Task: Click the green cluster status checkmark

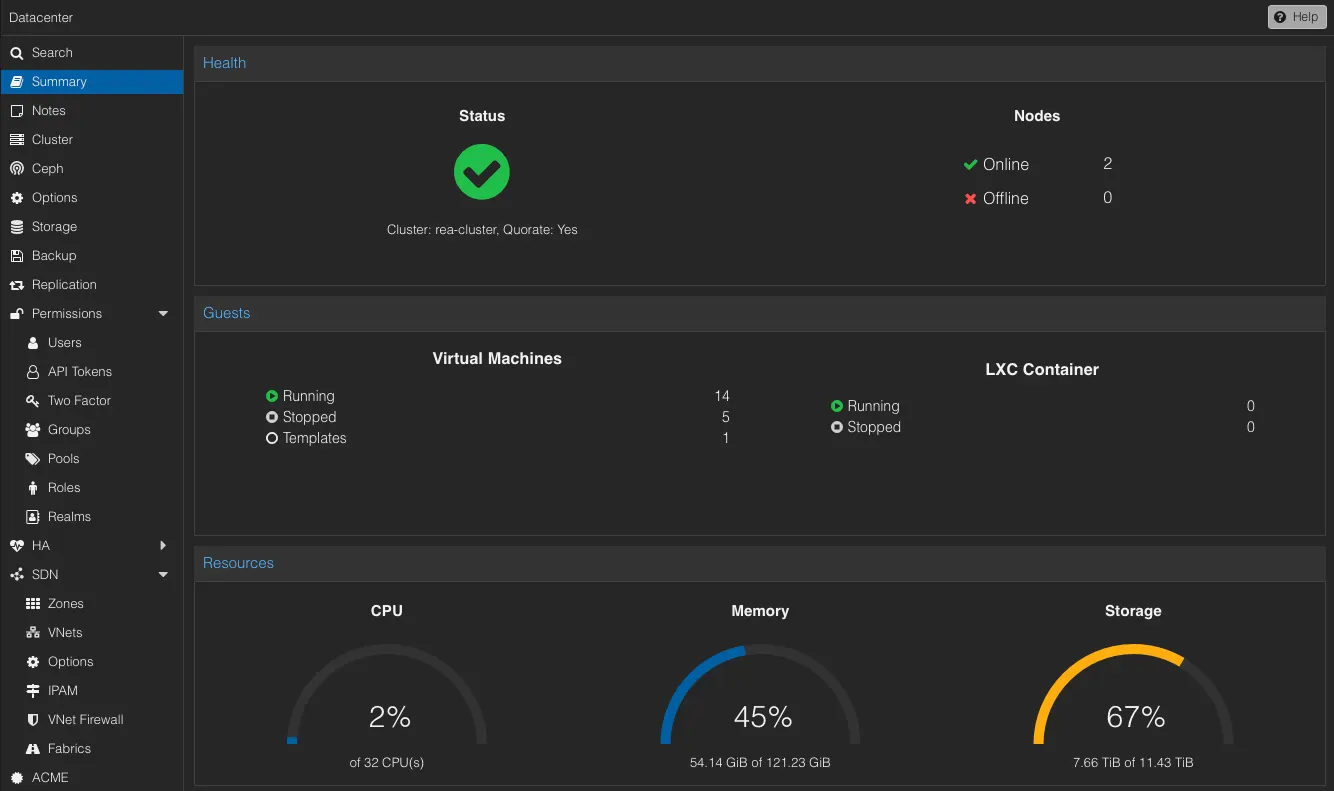Action: tap(481, 171)
